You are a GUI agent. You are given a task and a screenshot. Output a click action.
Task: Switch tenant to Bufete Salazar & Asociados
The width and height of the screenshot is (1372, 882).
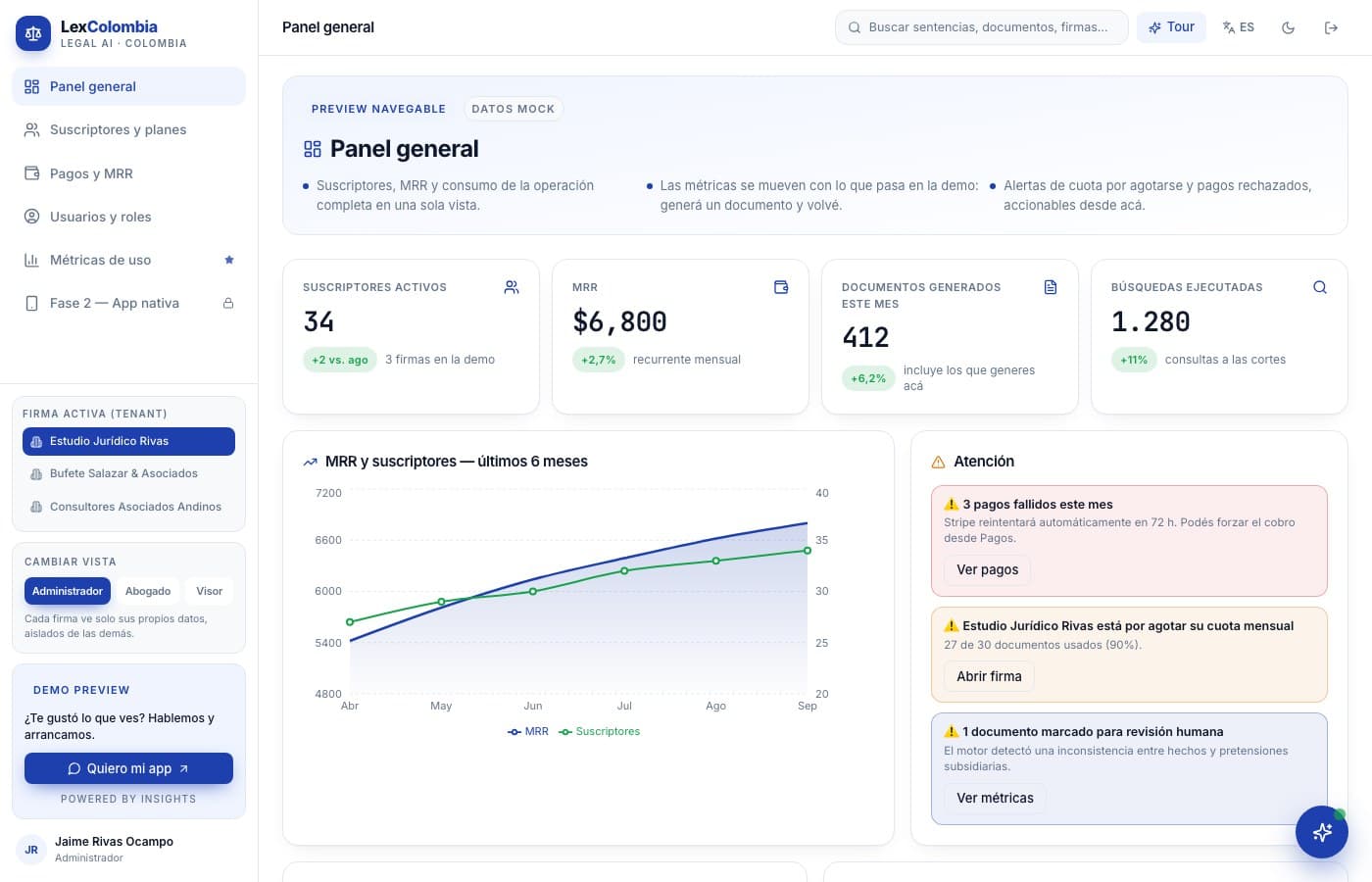point(128,473)
